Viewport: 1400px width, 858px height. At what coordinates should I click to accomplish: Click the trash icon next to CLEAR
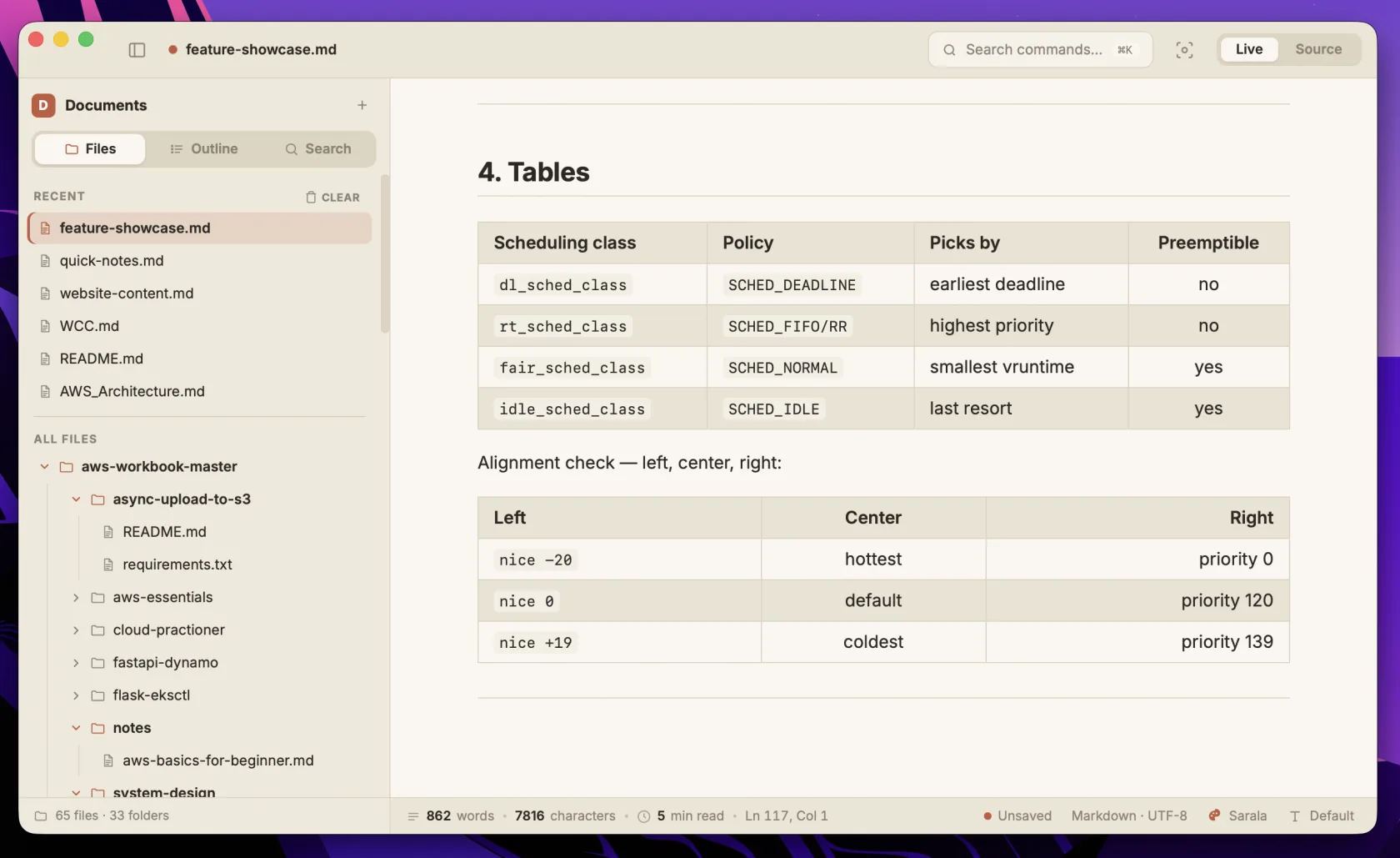tap(311, 198)
